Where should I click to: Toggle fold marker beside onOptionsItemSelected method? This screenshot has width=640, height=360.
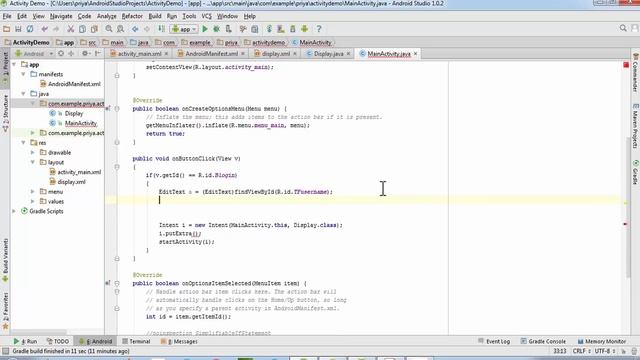pos(117,283)
